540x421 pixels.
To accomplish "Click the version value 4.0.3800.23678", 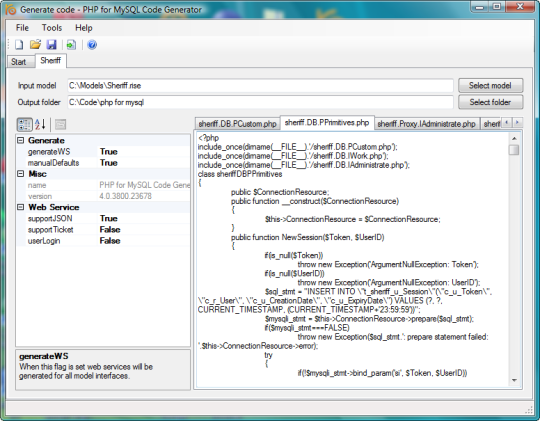I will pos(125,196).
